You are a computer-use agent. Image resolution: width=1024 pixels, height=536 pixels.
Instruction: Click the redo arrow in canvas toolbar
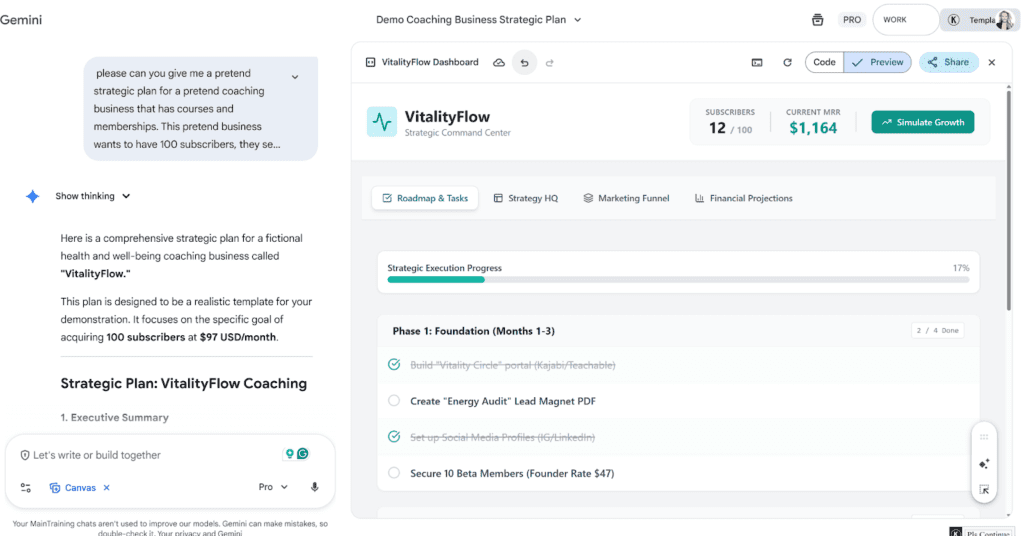[549, 62]
